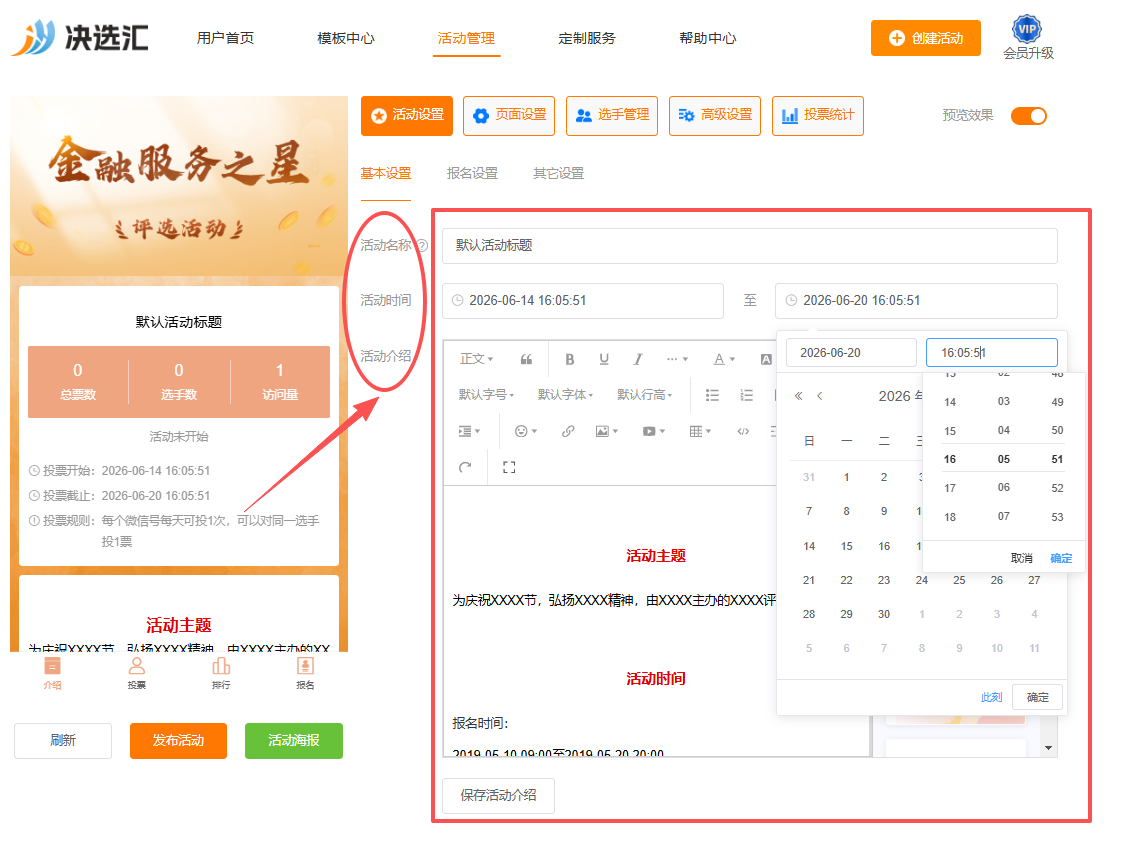Click the orange 发布活动 button

click(178, 740)
